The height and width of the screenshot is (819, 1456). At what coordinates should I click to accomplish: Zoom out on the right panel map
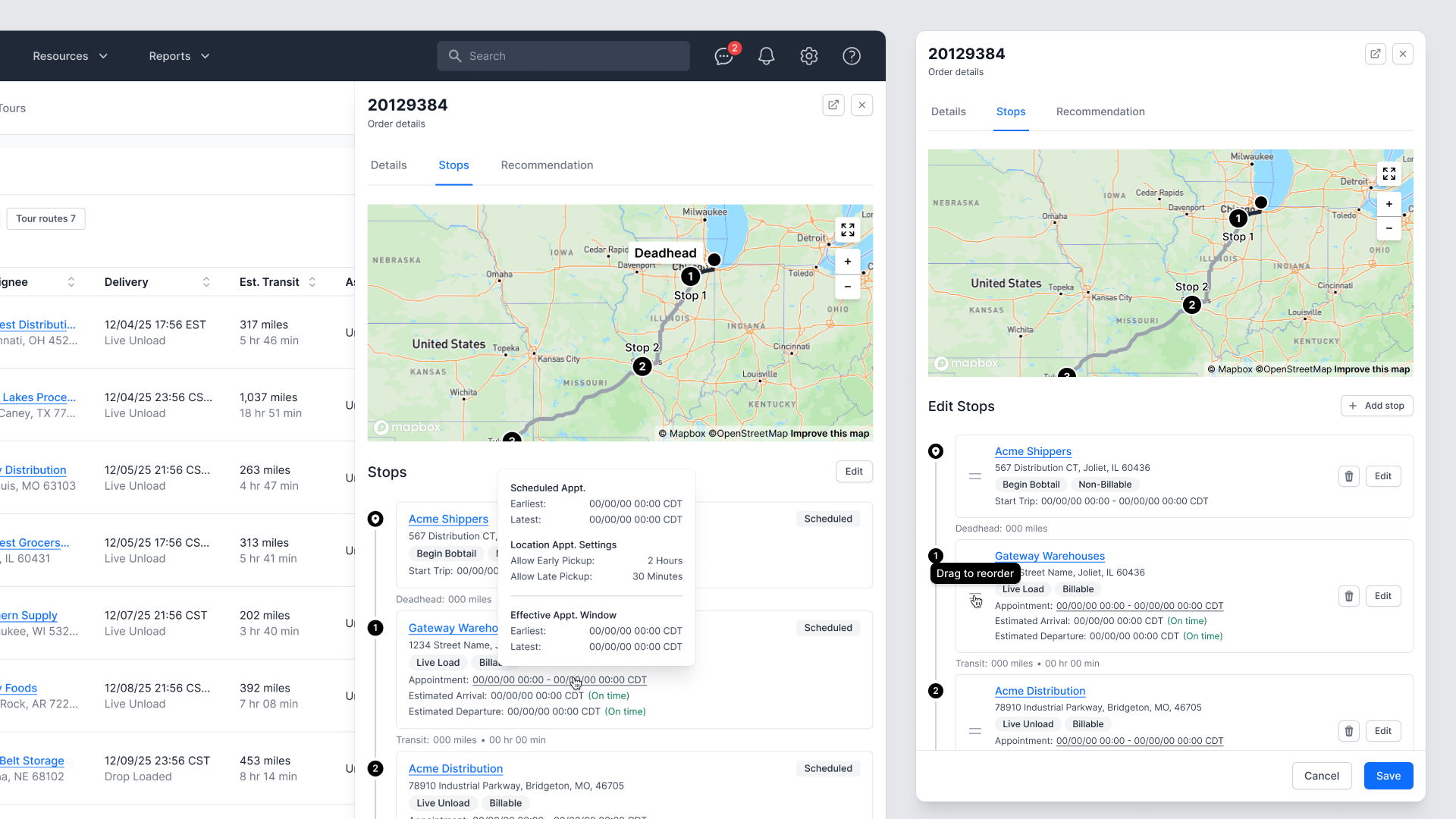pyautogui.click(x=1389, y=228)
